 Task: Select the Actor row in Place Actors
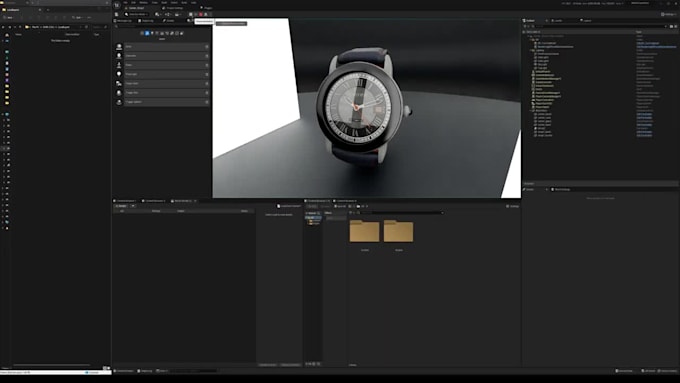(167, 46)
